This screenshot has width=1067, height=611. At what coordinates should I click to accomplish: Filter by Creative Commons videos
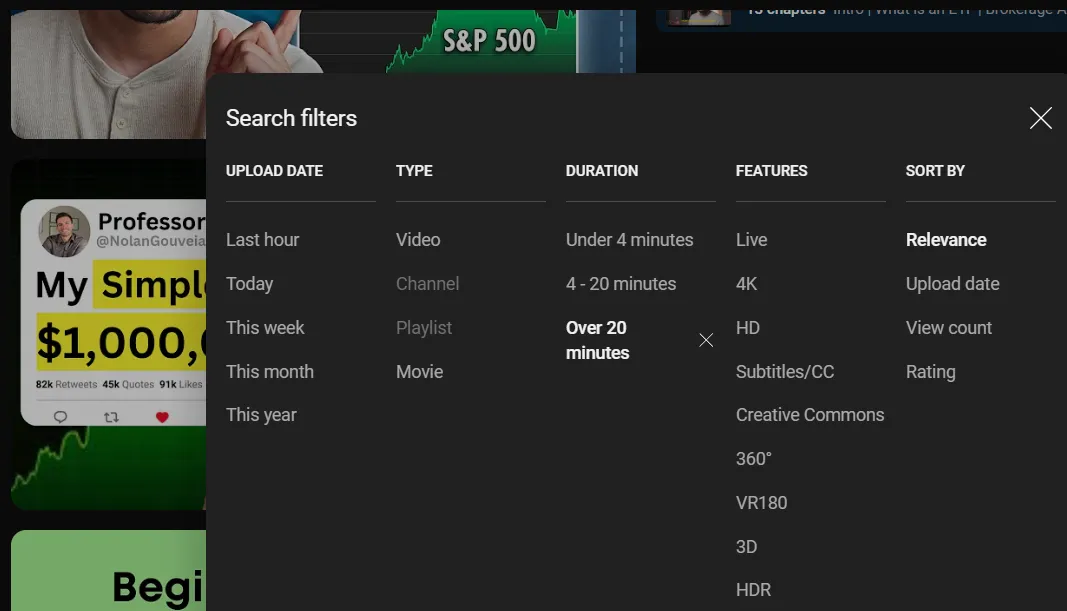coord(809,415)
